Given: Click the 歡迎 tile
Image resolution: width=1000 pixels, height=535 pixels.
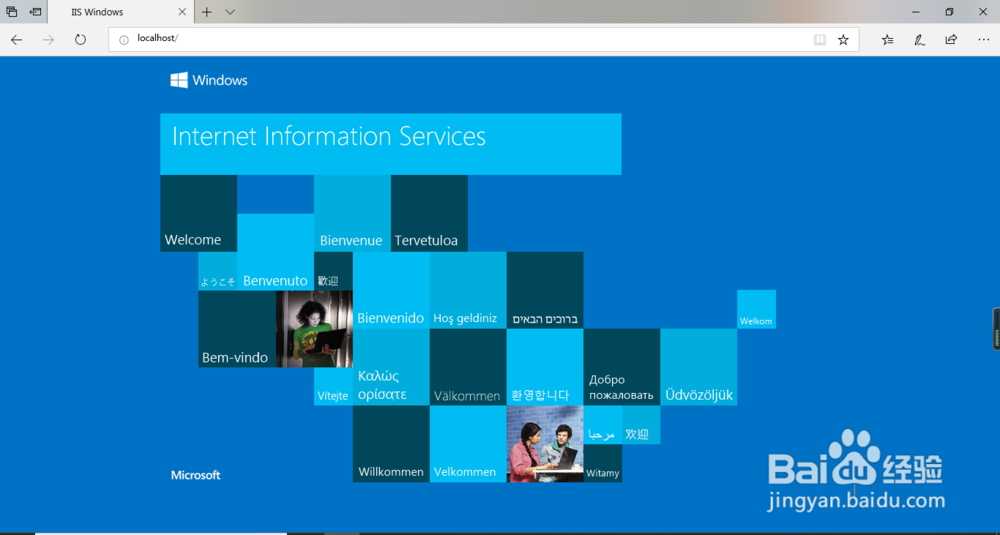Looking at the screenshot, I should [x=333, y=271].
